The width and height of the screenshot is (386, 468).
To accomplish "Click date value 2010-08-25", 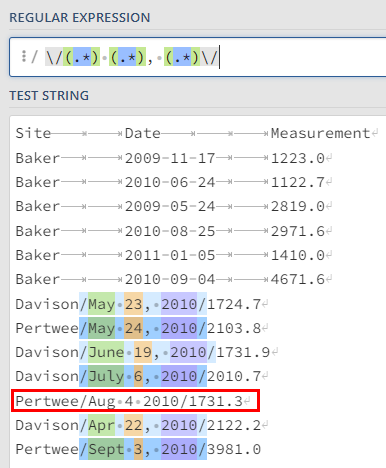I will 170,231.
